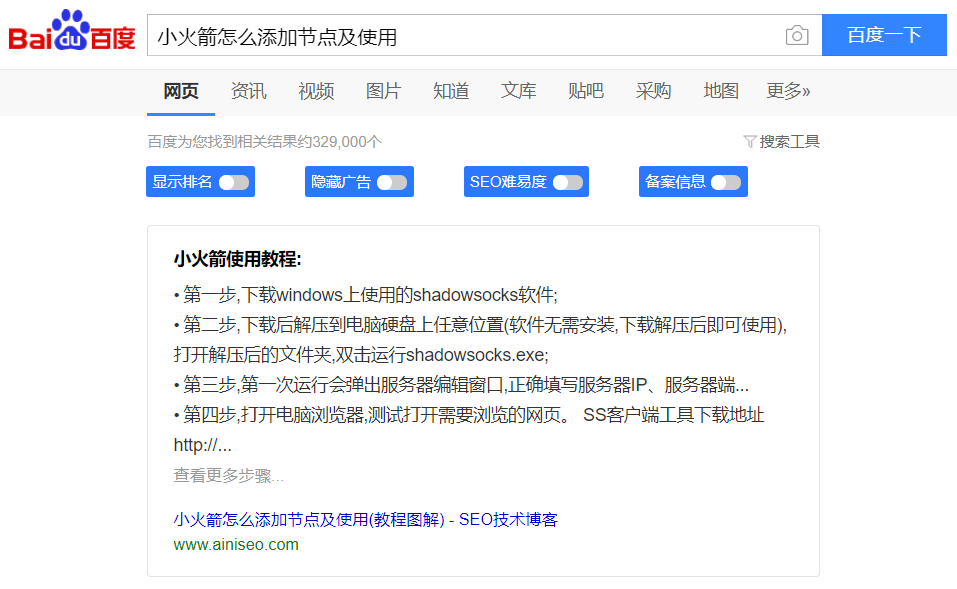Expand 查看更多步骤 to see more steps

click(228, 476)
